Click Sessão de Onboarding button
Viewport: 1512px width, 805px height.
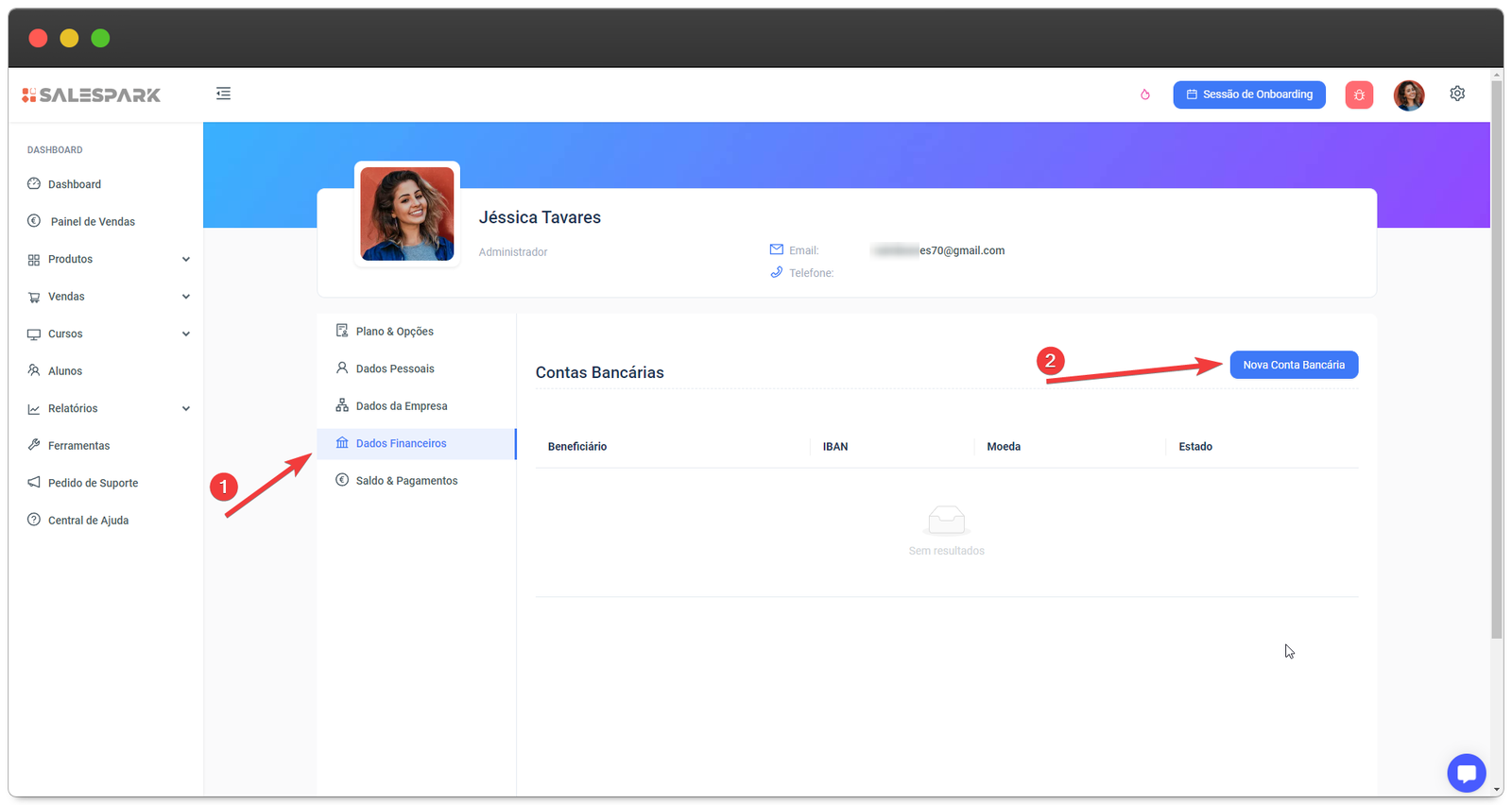pyautogui.click(x=1248, y=94)
